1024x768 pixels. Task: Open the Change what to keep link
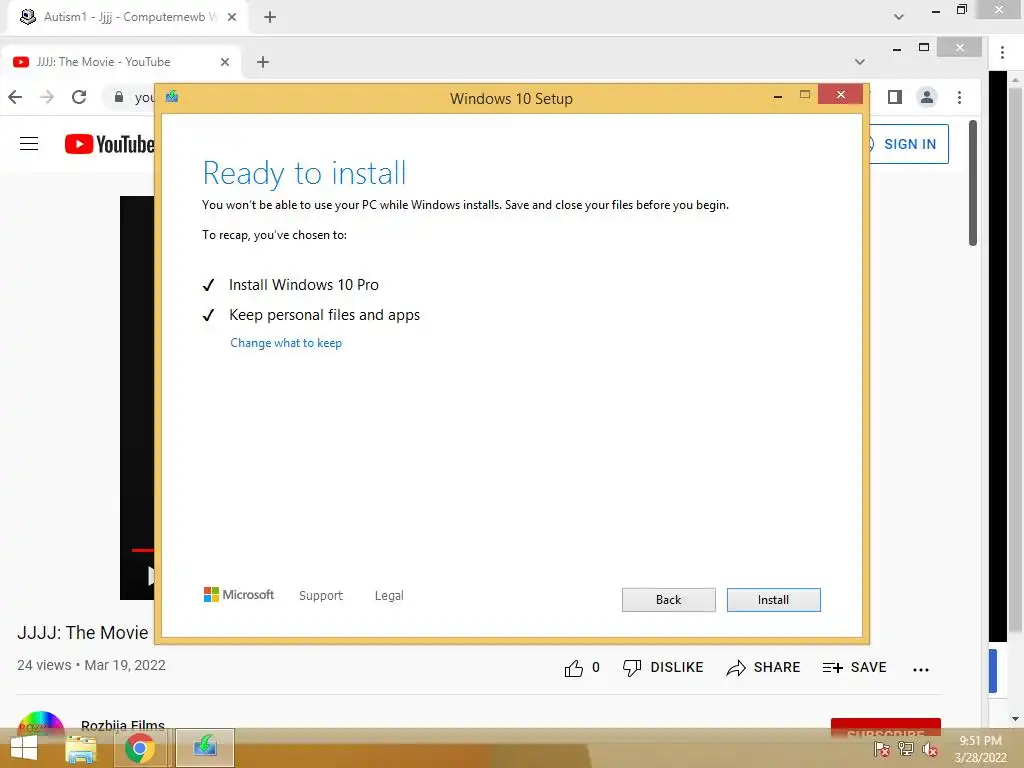[285, 343]
